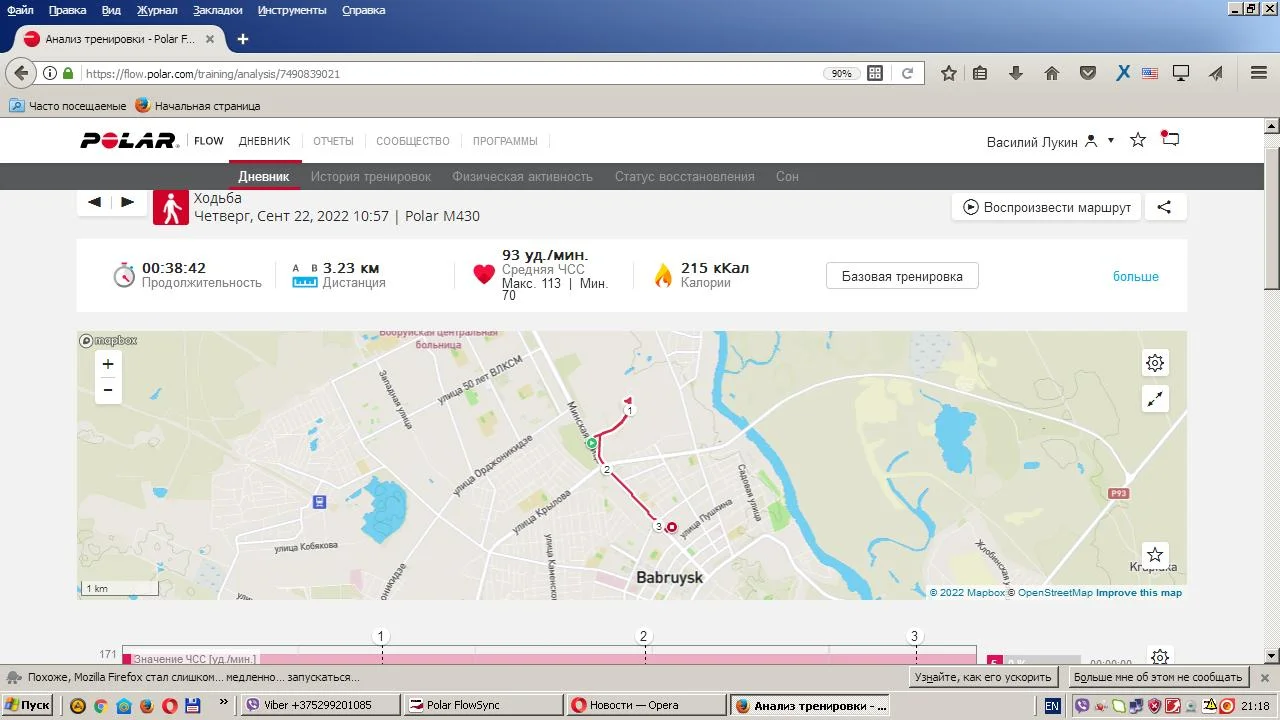Open the Журнал menu in Firefox
This screenshot has width=1280, height=720.
click(157, 10)
